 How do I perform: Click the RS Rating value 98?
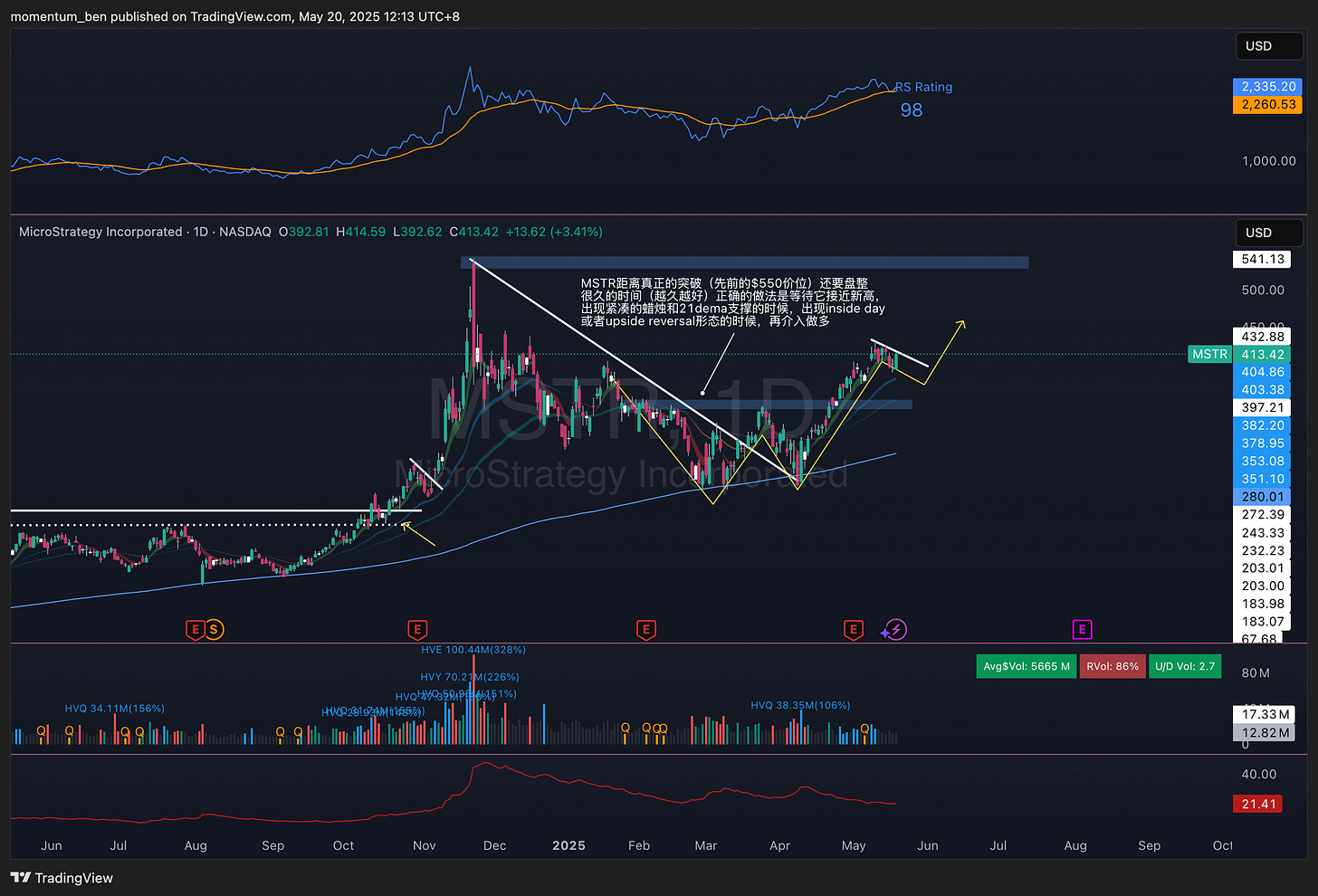coord(912,110)
